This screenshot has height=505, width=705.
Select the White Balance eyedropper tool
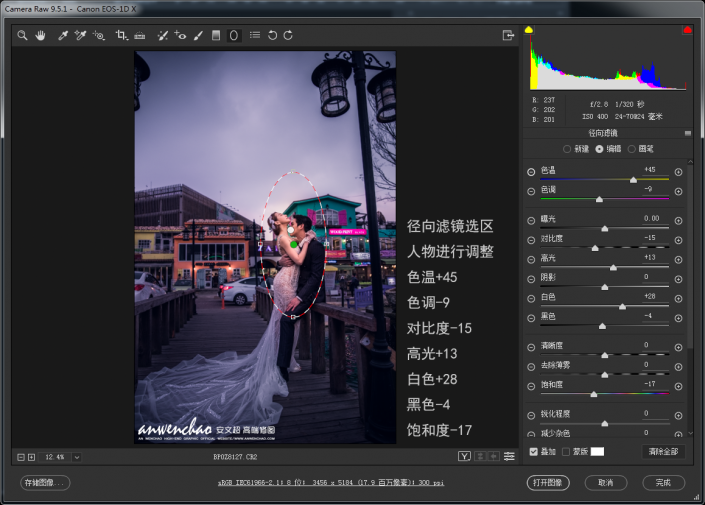(x=62, y=35)
